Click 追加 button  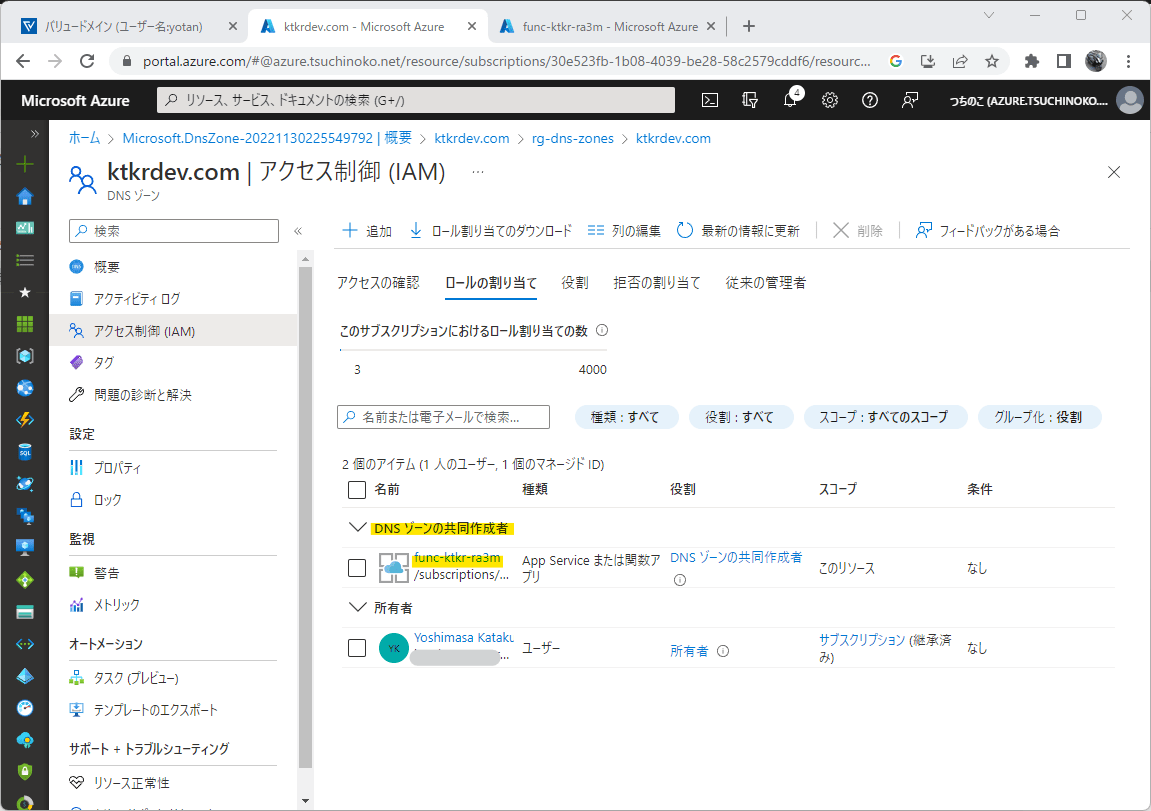point(368,230)
